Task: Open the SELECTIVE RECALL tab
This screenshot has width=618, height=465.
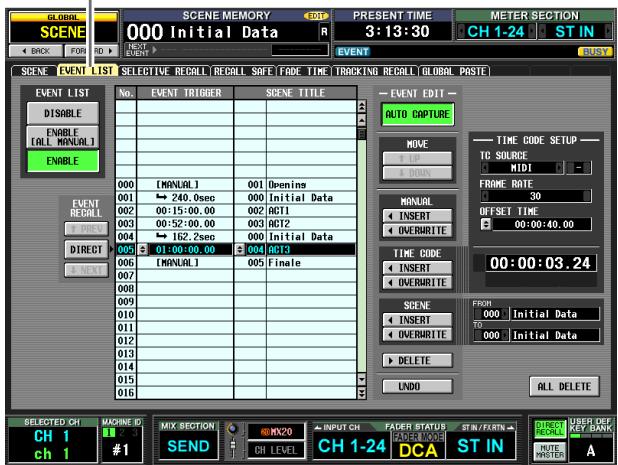Action: 164,71
